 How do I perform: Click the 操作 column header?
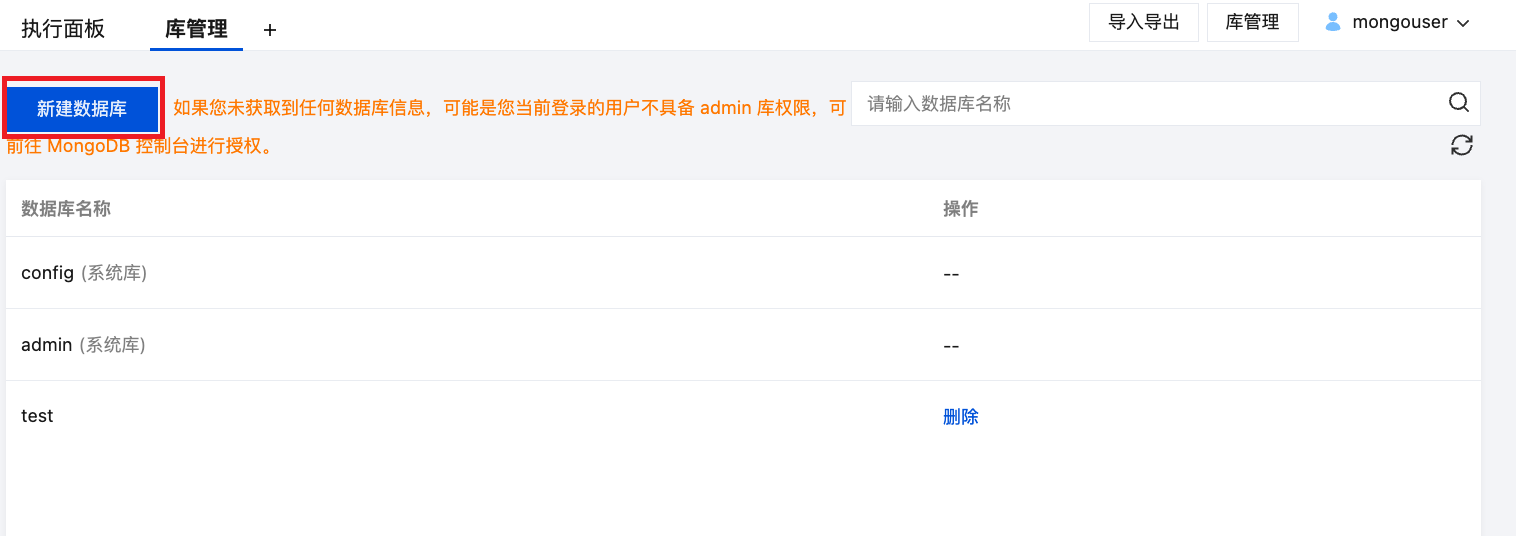tap(960, 209)
